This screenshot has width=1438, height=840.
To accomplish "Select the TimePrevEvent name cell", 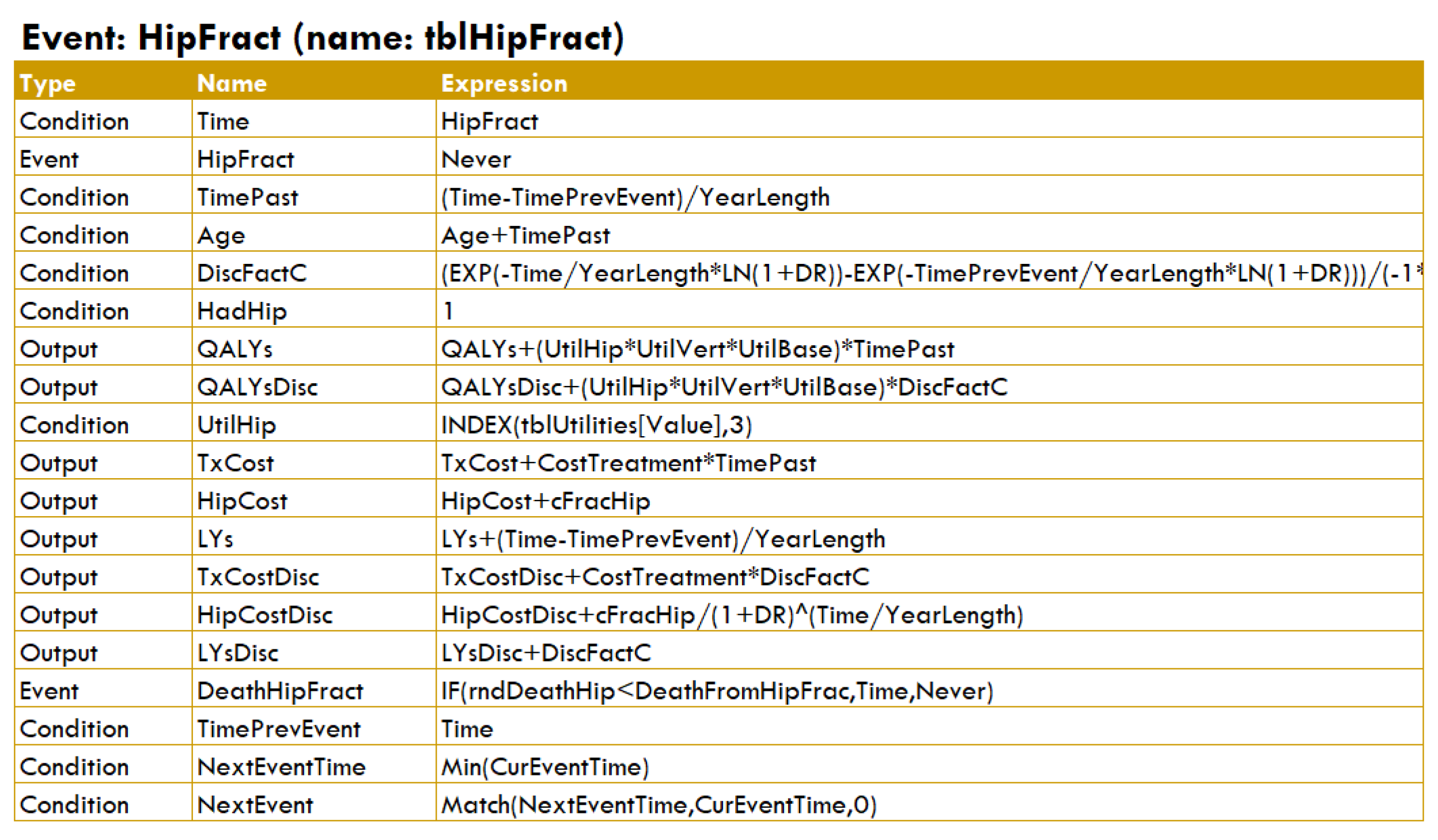I will pos(278,729).
